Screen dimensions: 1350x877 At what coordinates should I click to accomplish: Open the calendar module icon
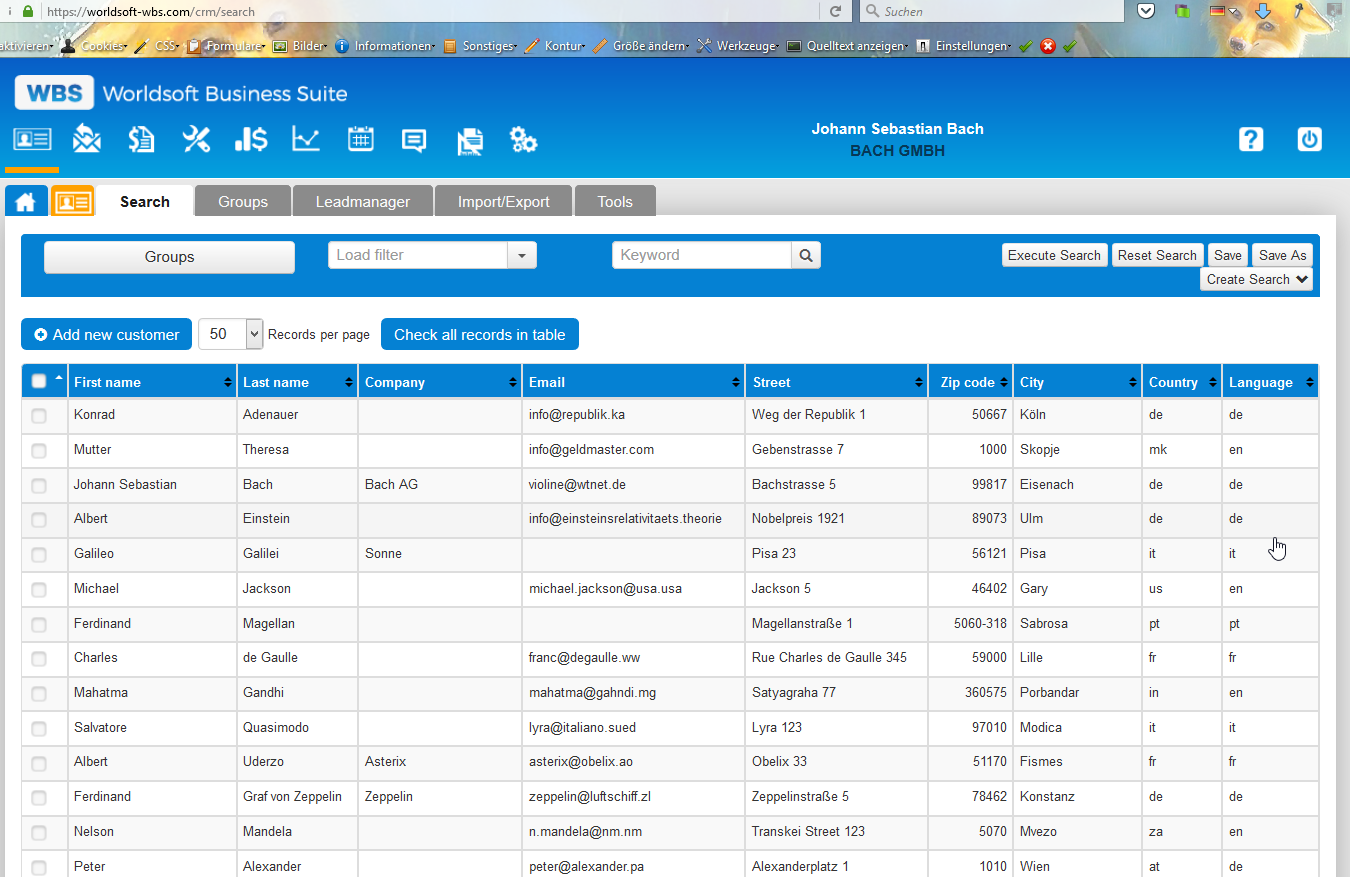(x=360, y=139)
